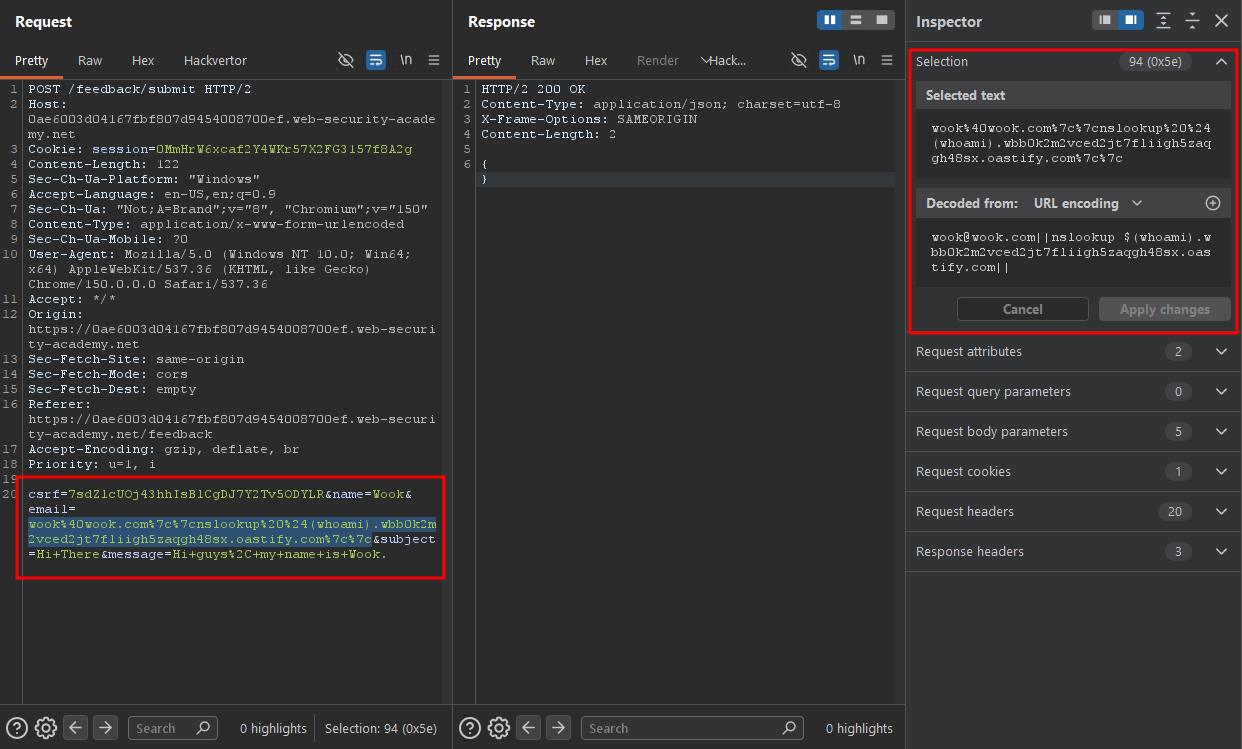Viewport: 1242px width, 749px height.
Task: Expand Request body parameters section
Action: click(1221, 432)
